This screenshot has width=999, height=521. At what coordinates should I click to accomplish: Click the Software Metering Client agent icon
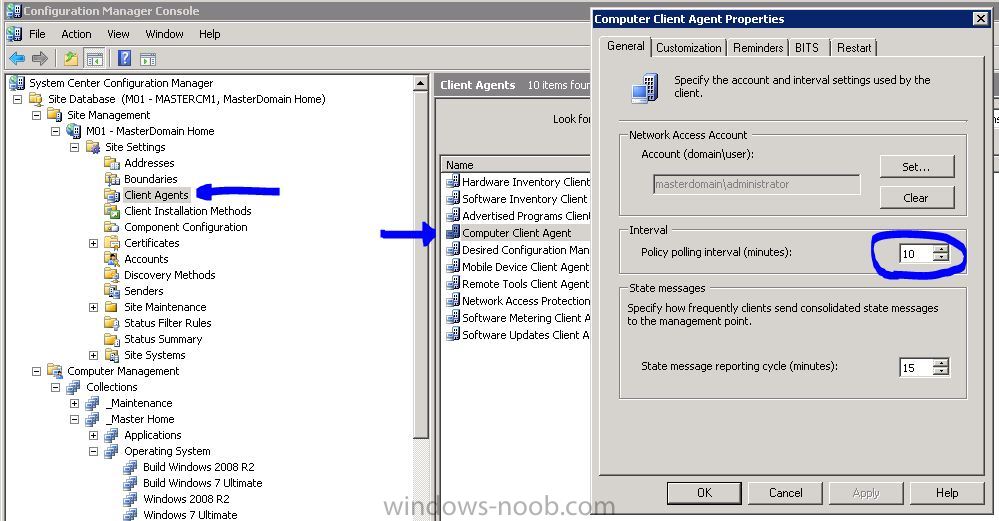coord(453,318)
